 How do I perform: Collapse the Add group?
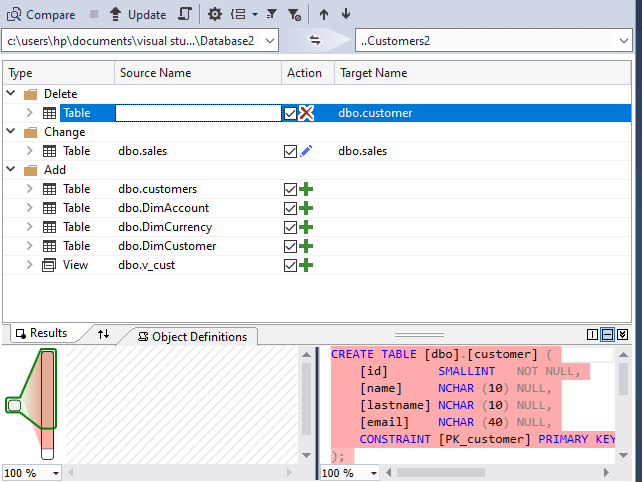coord(11,169)
